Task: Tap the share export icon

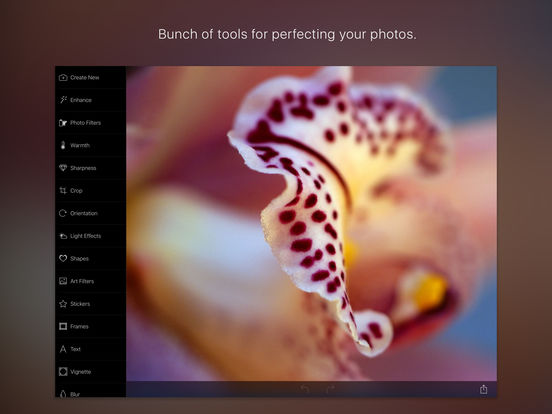Action: click(x=484, y=389)
